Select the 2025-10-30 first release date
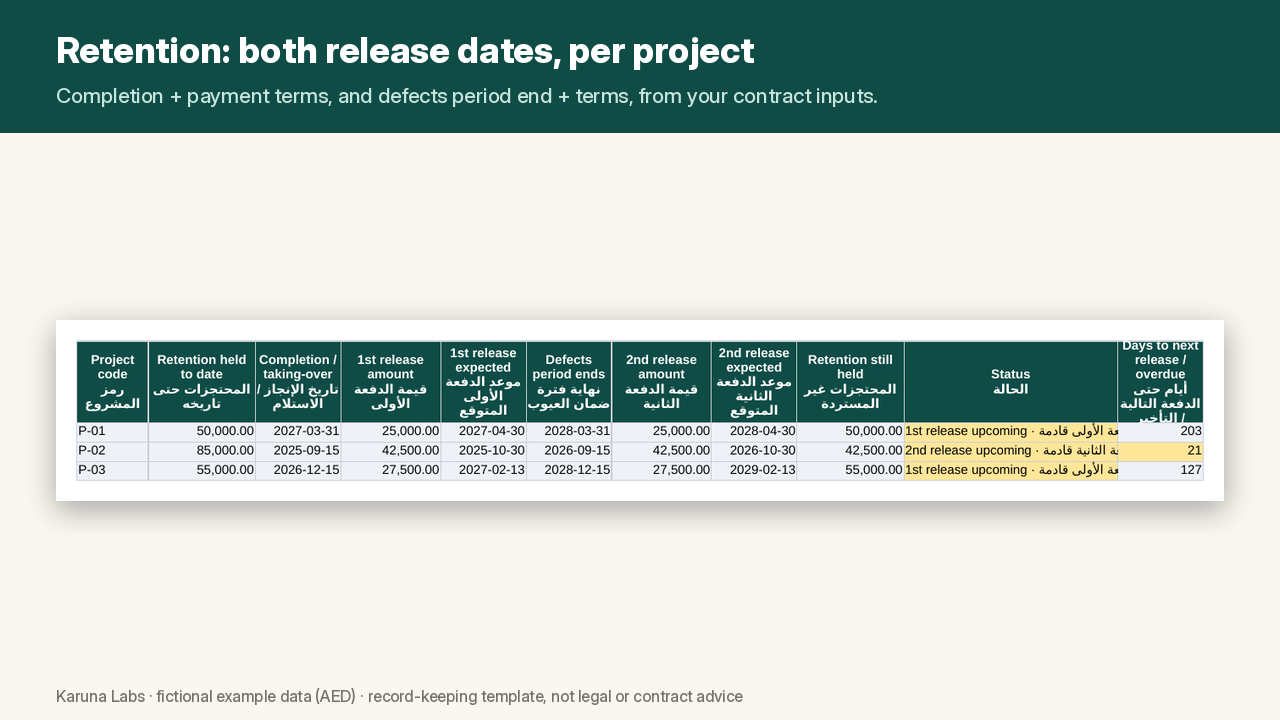The width and height of the screenshot is (1280, 720). coord(484,451)
